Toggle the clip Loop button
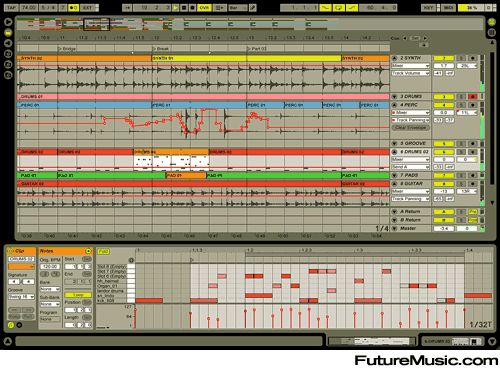500x370 pixels. point(78,295)
